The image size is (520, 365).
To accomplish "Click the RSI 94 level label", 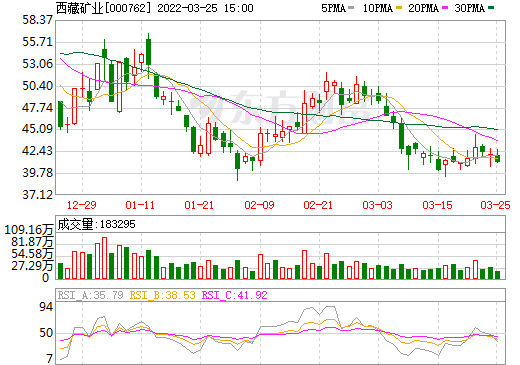I will click(46, 307).
